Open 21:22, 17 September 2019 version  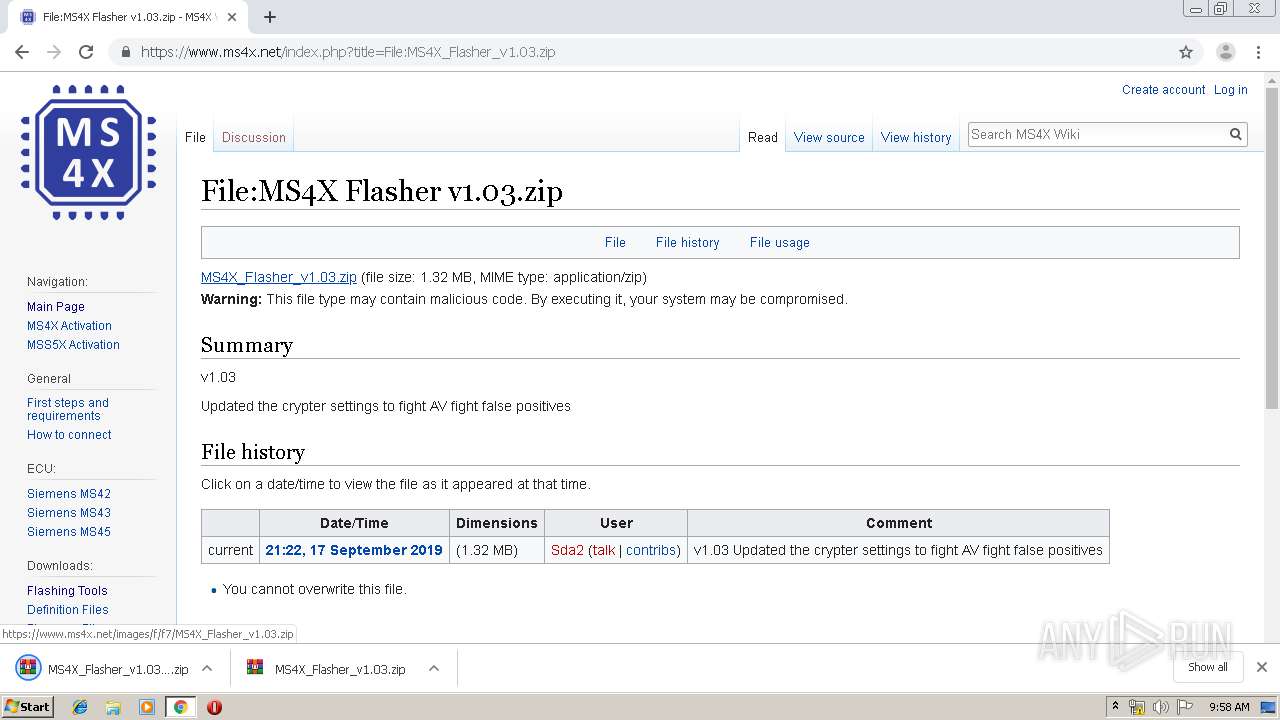pos(354,550)
